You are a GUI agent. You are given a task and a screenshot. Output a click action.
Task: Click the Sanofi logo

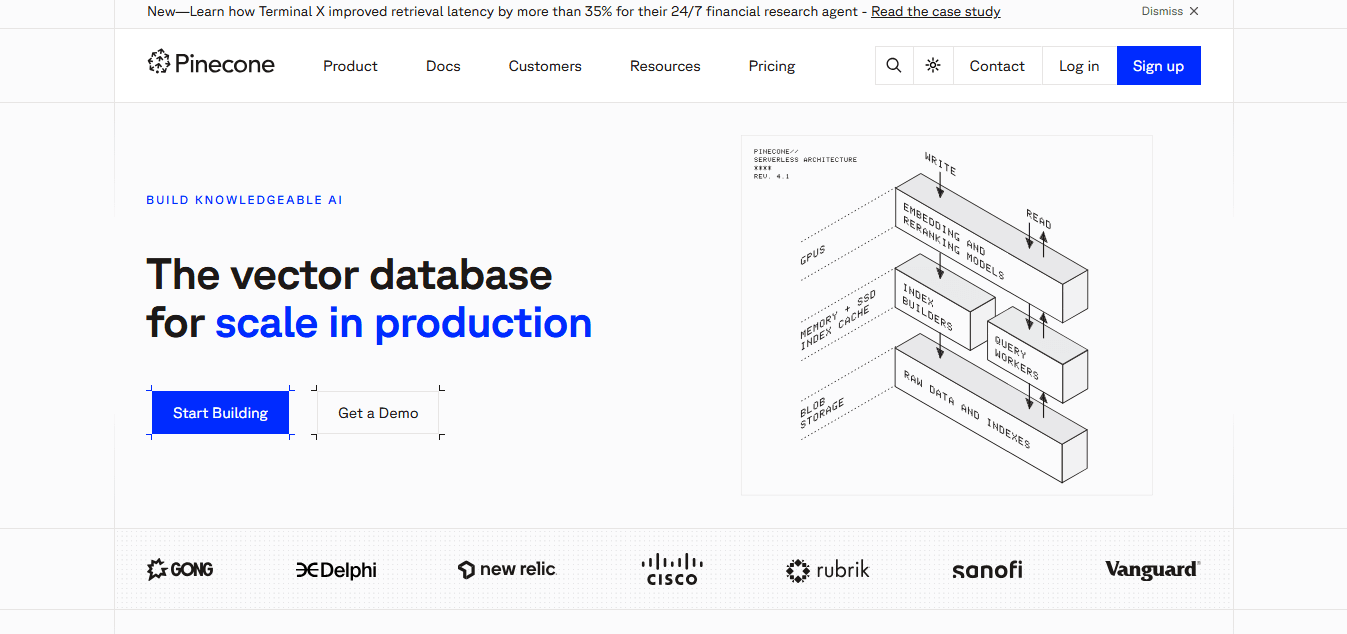pyautogui.click(x=987, y=570)
